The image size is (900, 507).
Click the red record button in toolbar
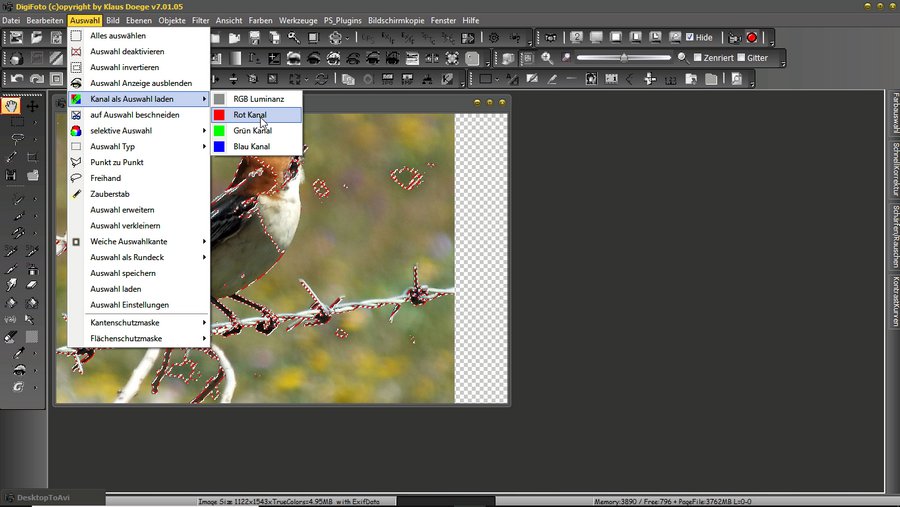(752, 38)
